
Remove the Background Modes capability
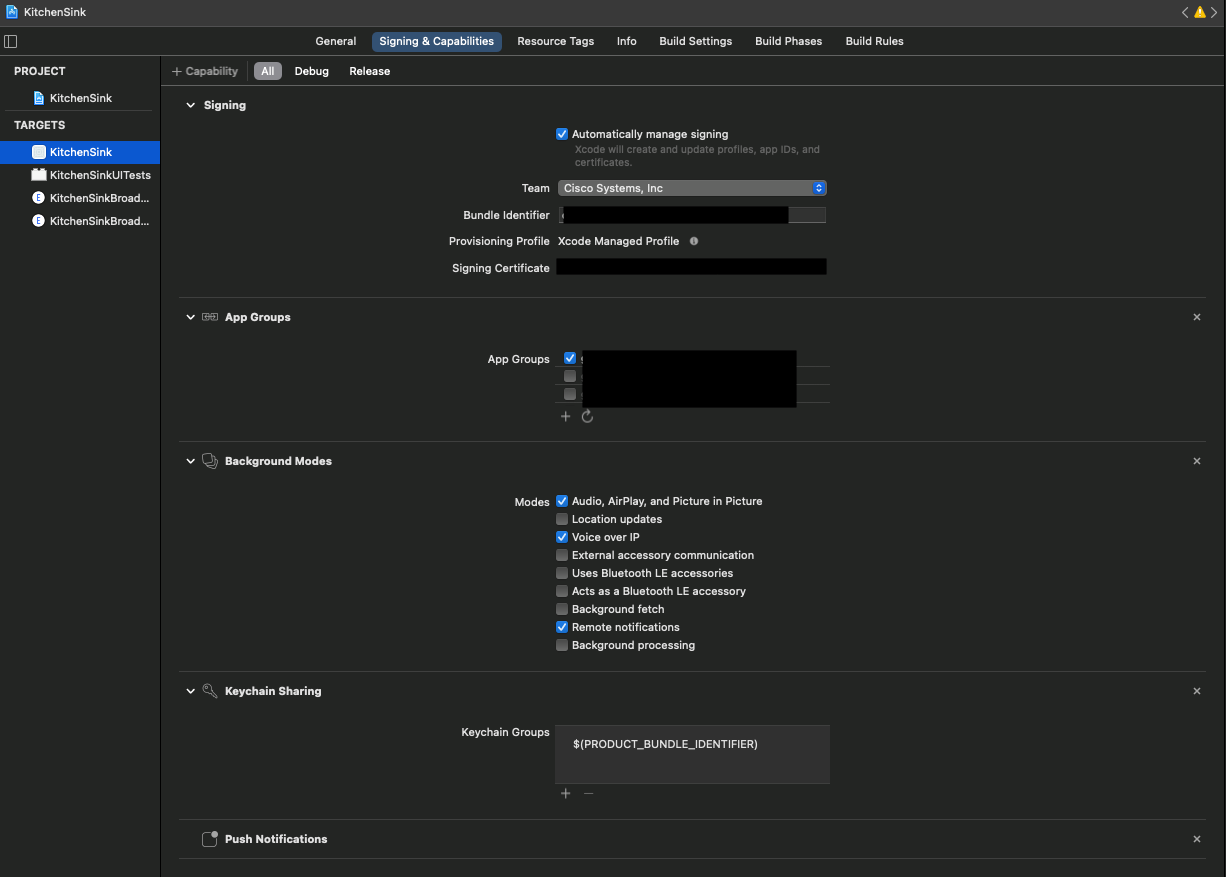[x=1197, y=461]
